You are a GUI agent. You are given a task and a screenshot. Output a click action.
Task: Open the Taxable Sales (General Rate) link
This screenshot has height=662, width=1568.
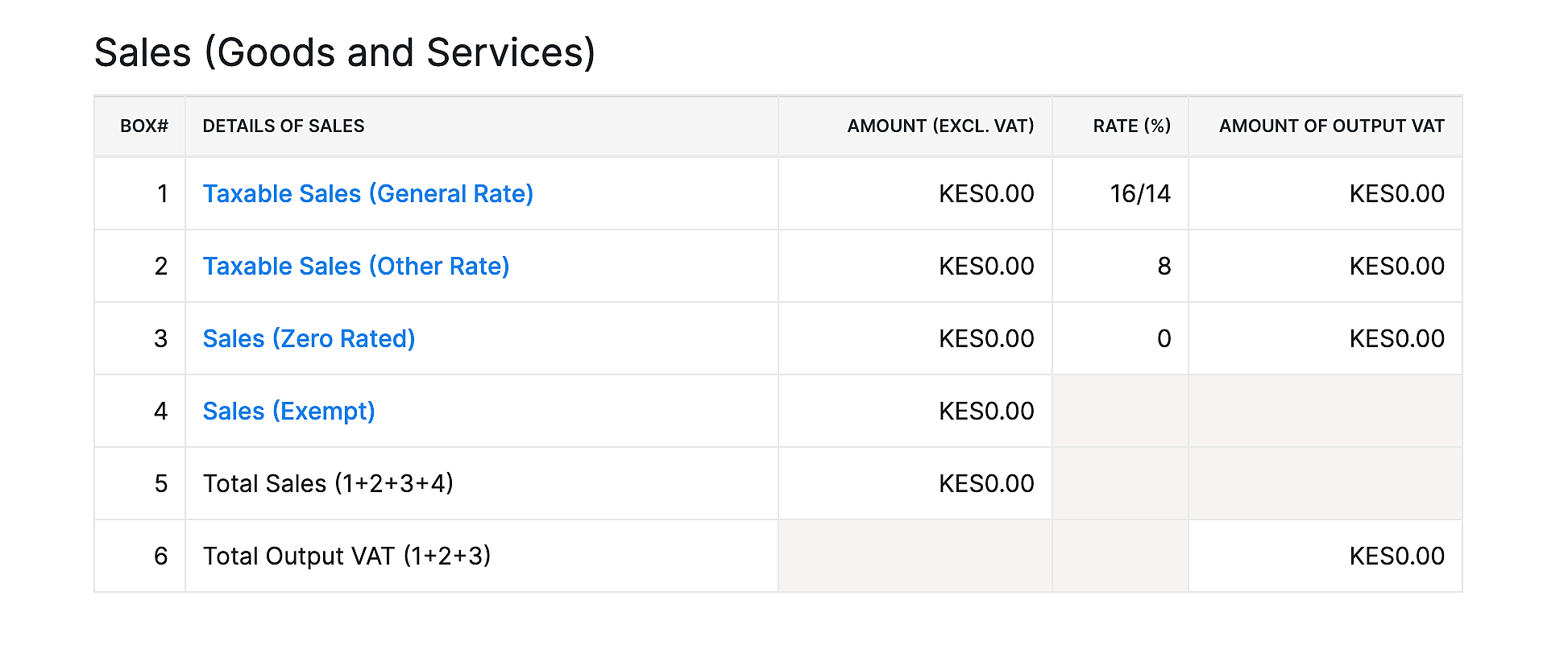(x=367, y=193)
